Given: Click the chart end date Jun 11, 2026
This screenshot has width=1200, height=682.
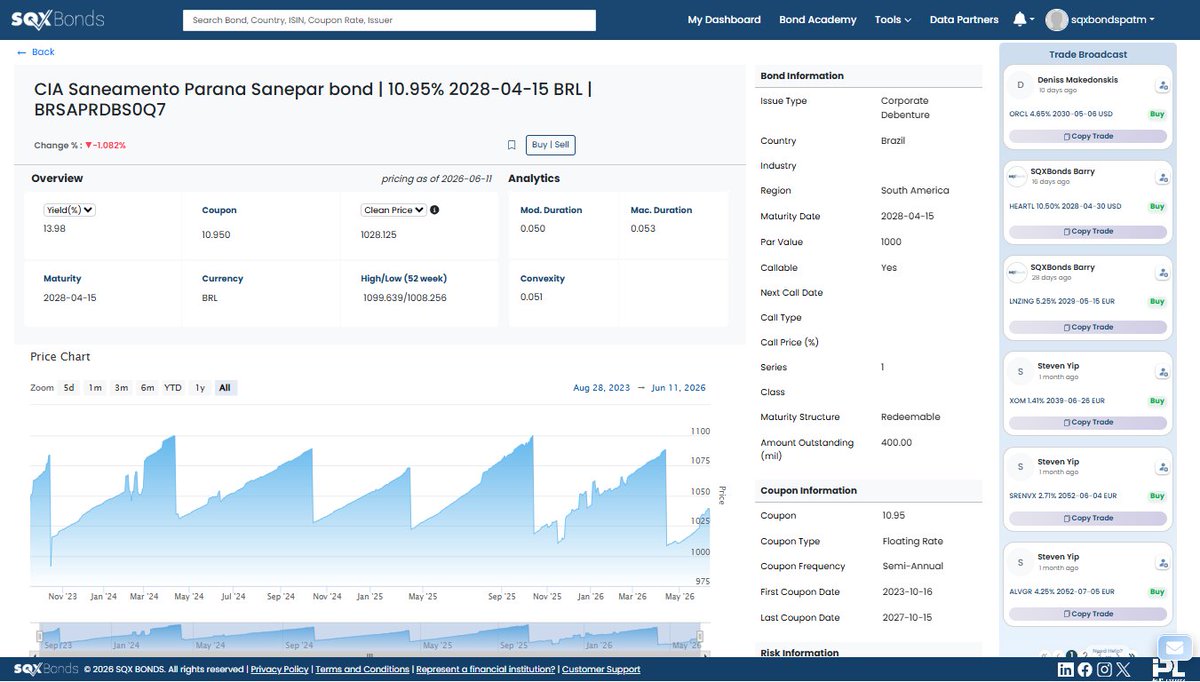Looking at the screenshot, I should point(678,388).
